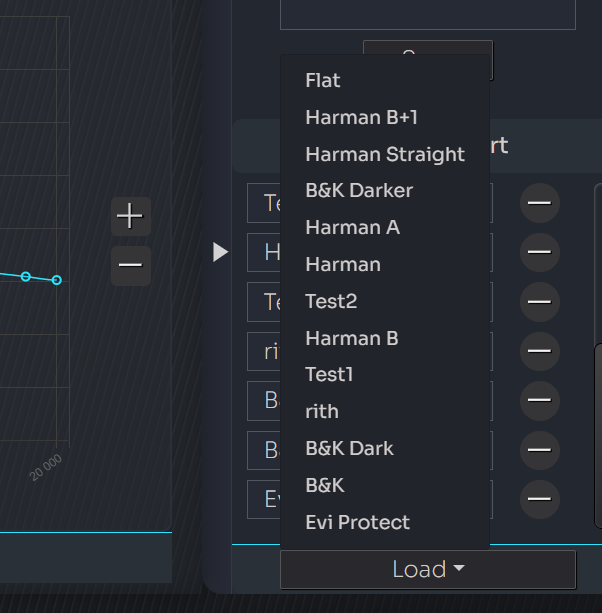
Task: Click the minus button on the row starting with "H"
Action: pyautogui.click(x=539, y=252)
